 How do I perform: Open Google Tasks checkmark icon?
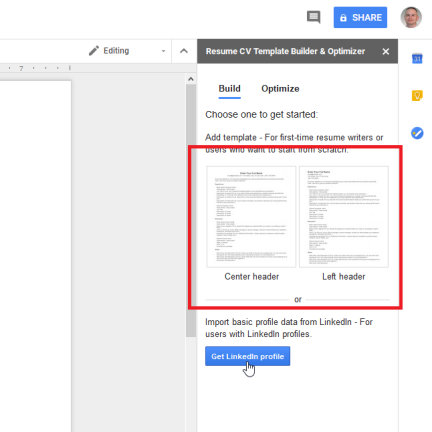(417, 133)
